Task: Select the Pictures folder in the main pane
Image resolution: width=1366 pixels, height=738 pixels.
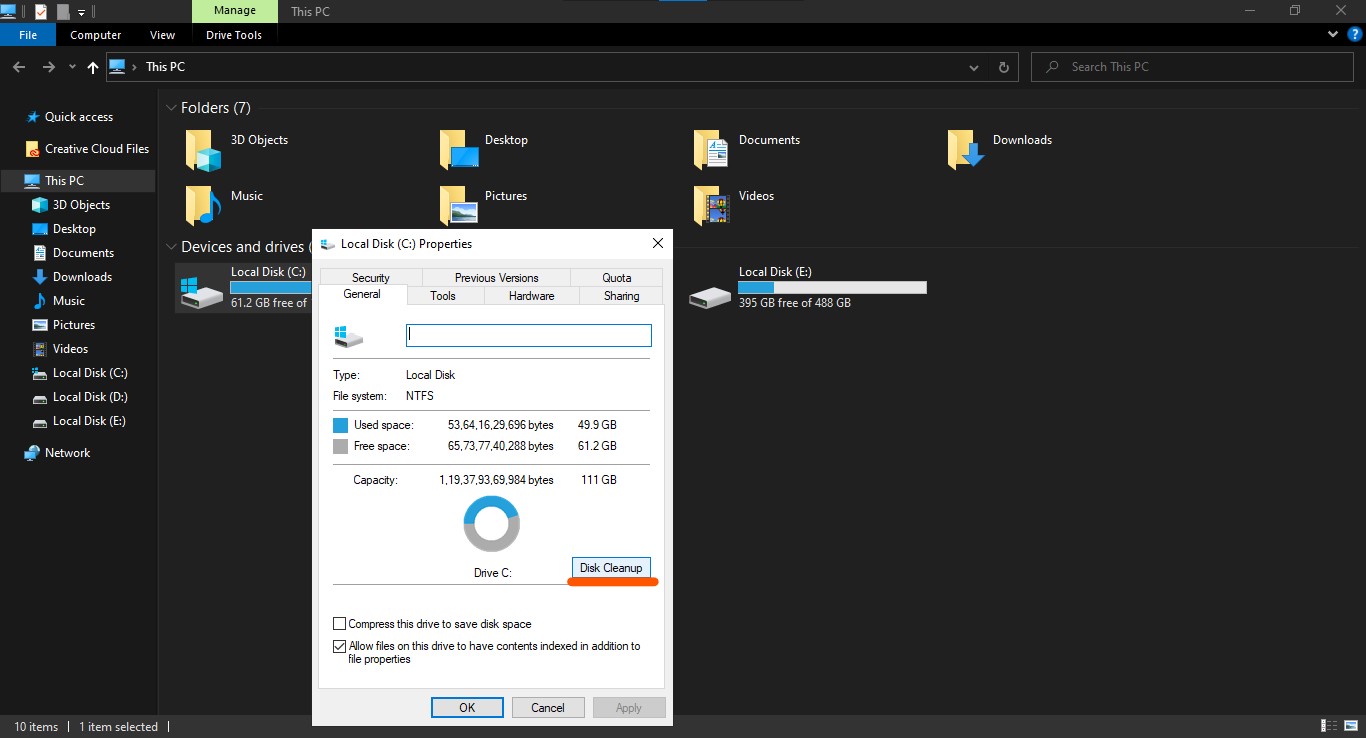Action: pos(483,205)
